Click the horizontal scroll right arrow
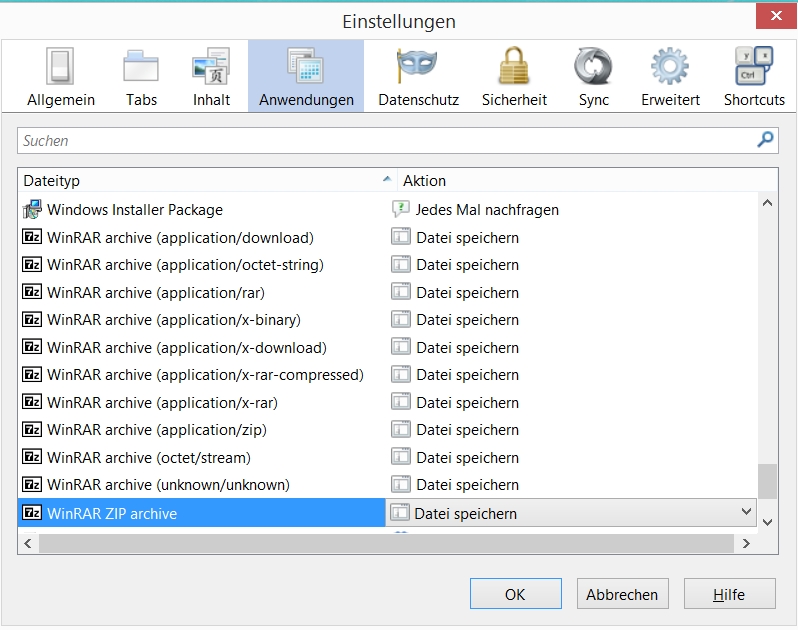 tap(746, 543)
